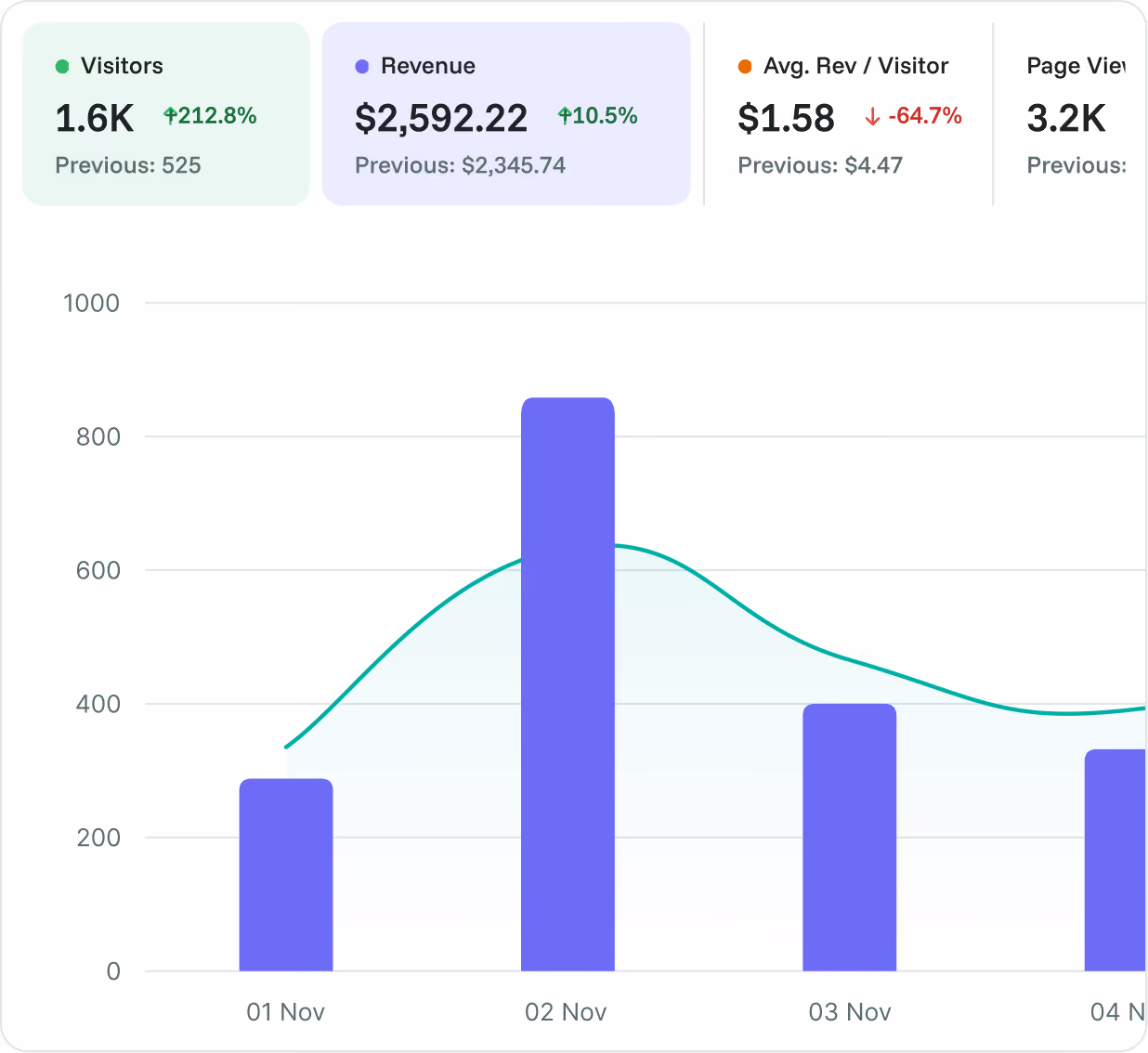1148x1053 pixels.
Task: Click the green up-arrow beside 212.8%
Action: [x=170, y=115]
